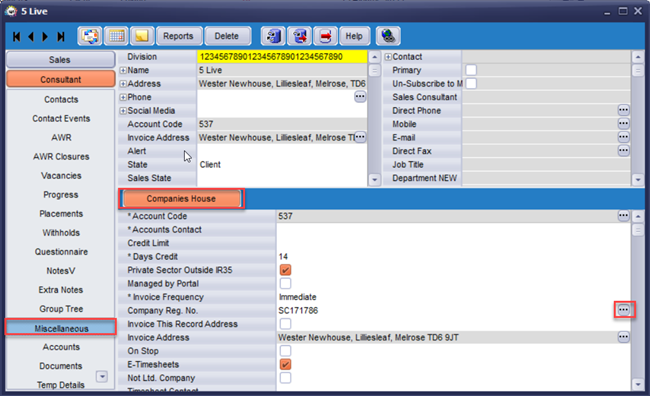Click scroll-down arrow of lower accounts panel

638,384
